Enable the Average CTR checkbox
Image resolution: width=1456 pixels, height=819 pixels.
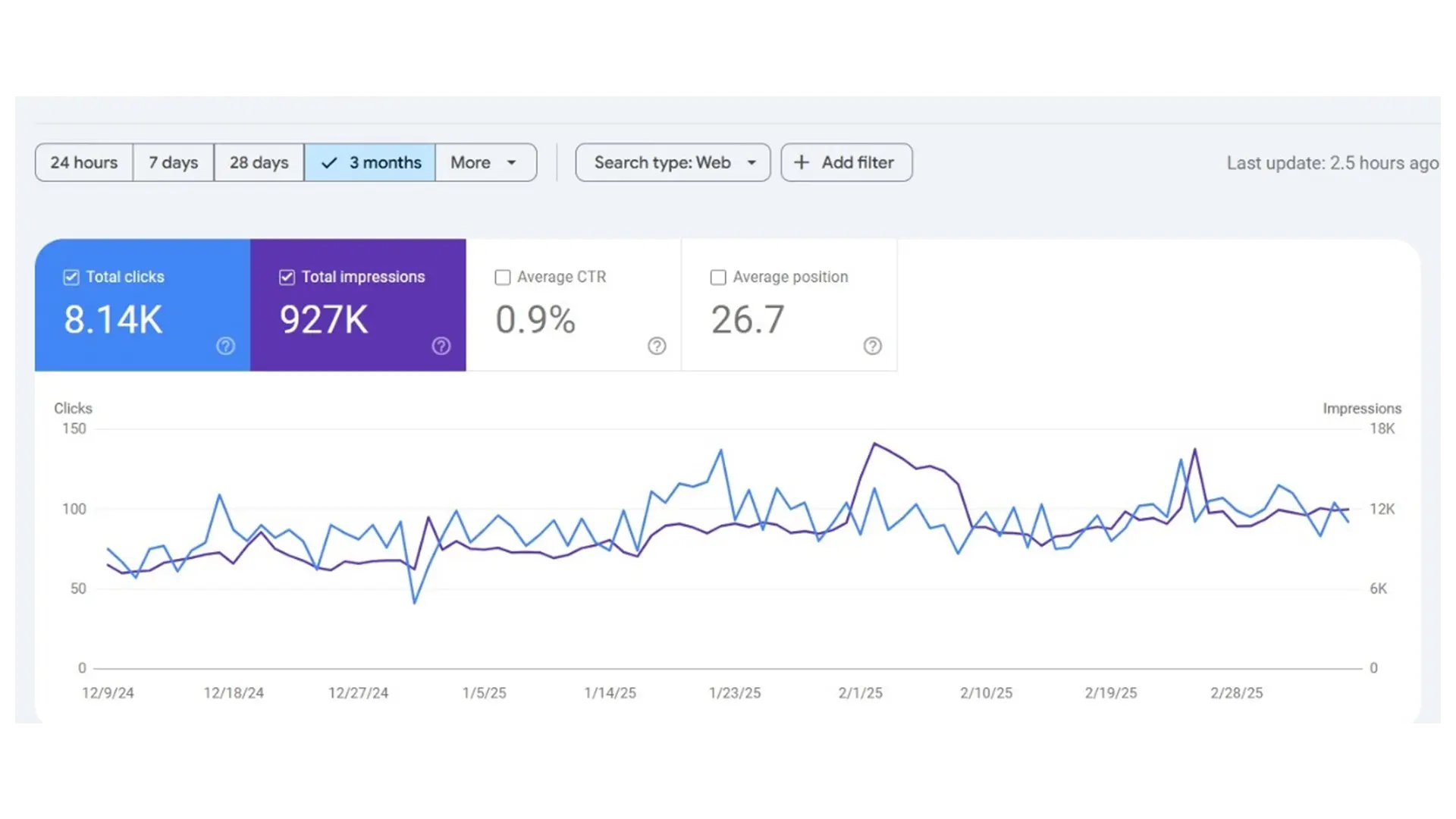click(x=503, y=278)
